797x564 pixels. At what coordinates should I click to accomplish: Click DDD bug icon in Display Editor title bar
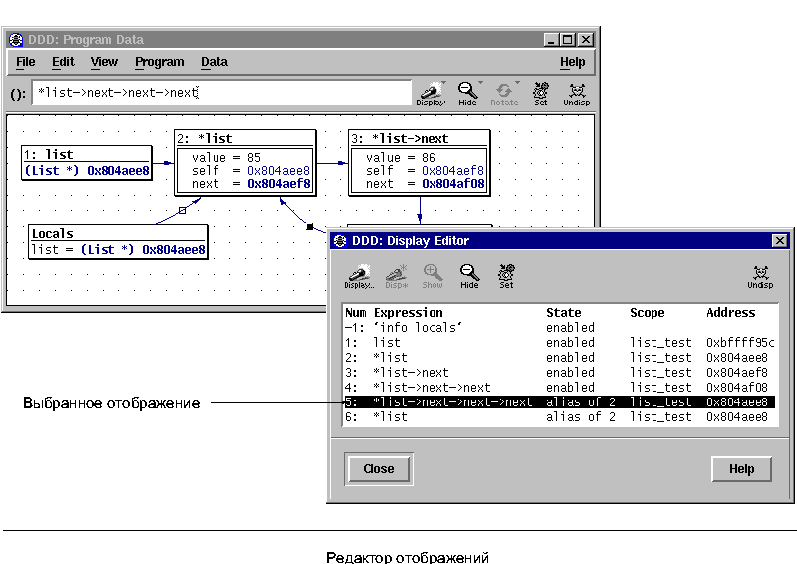[340, 240]
